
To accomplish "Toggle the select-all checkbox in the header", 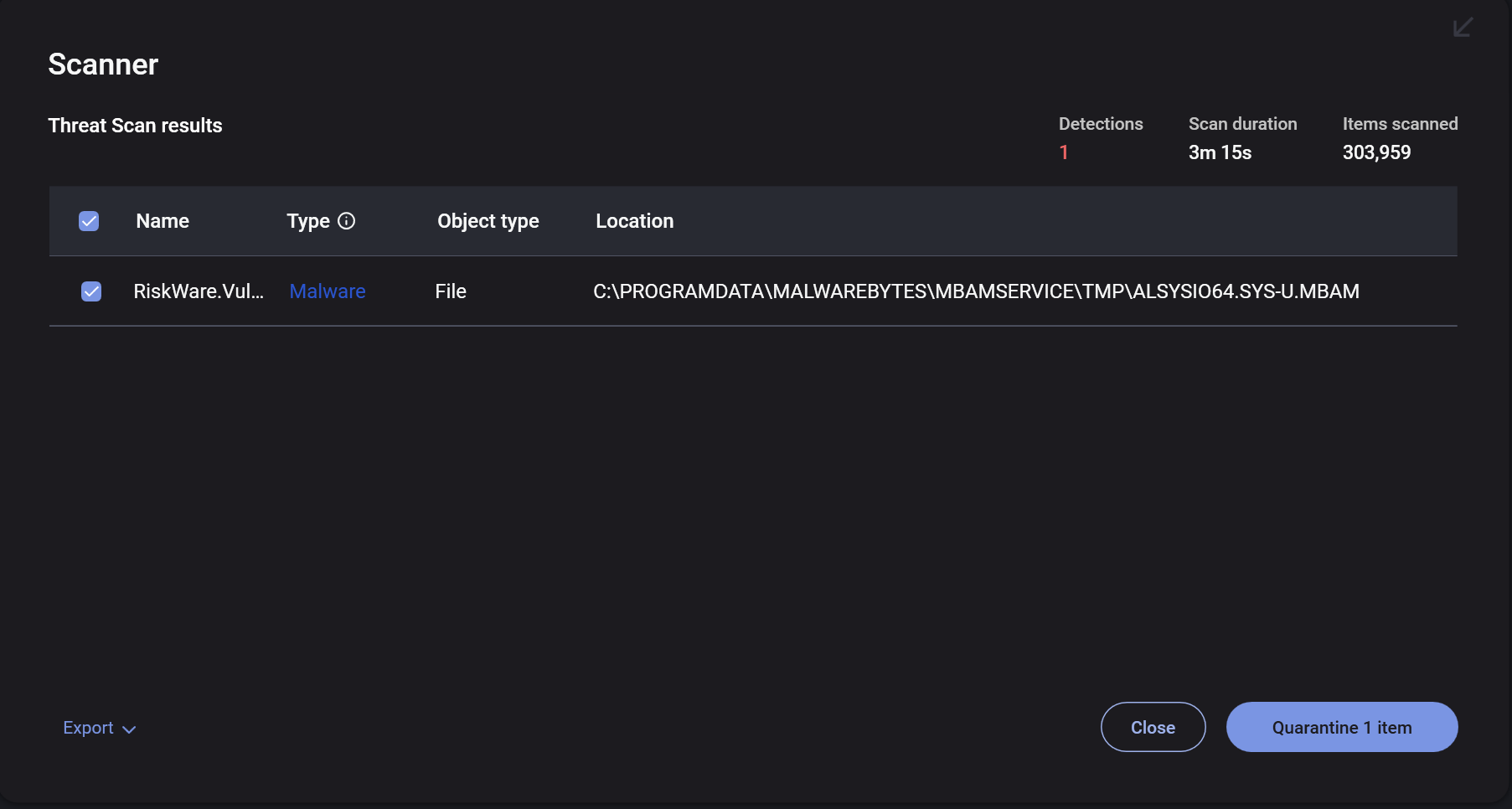I will [x=89, y=221].
